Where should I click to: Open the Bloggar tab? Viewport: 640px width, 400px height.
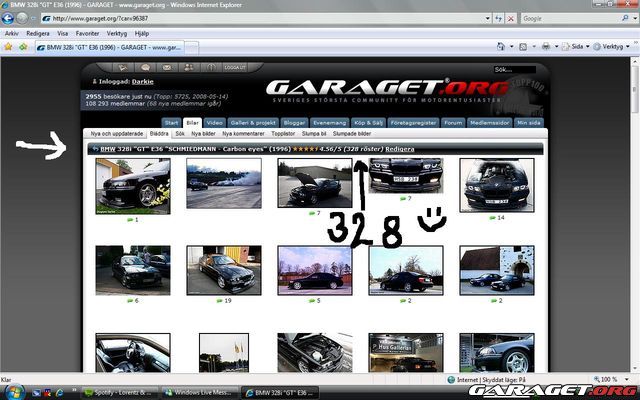294,122
